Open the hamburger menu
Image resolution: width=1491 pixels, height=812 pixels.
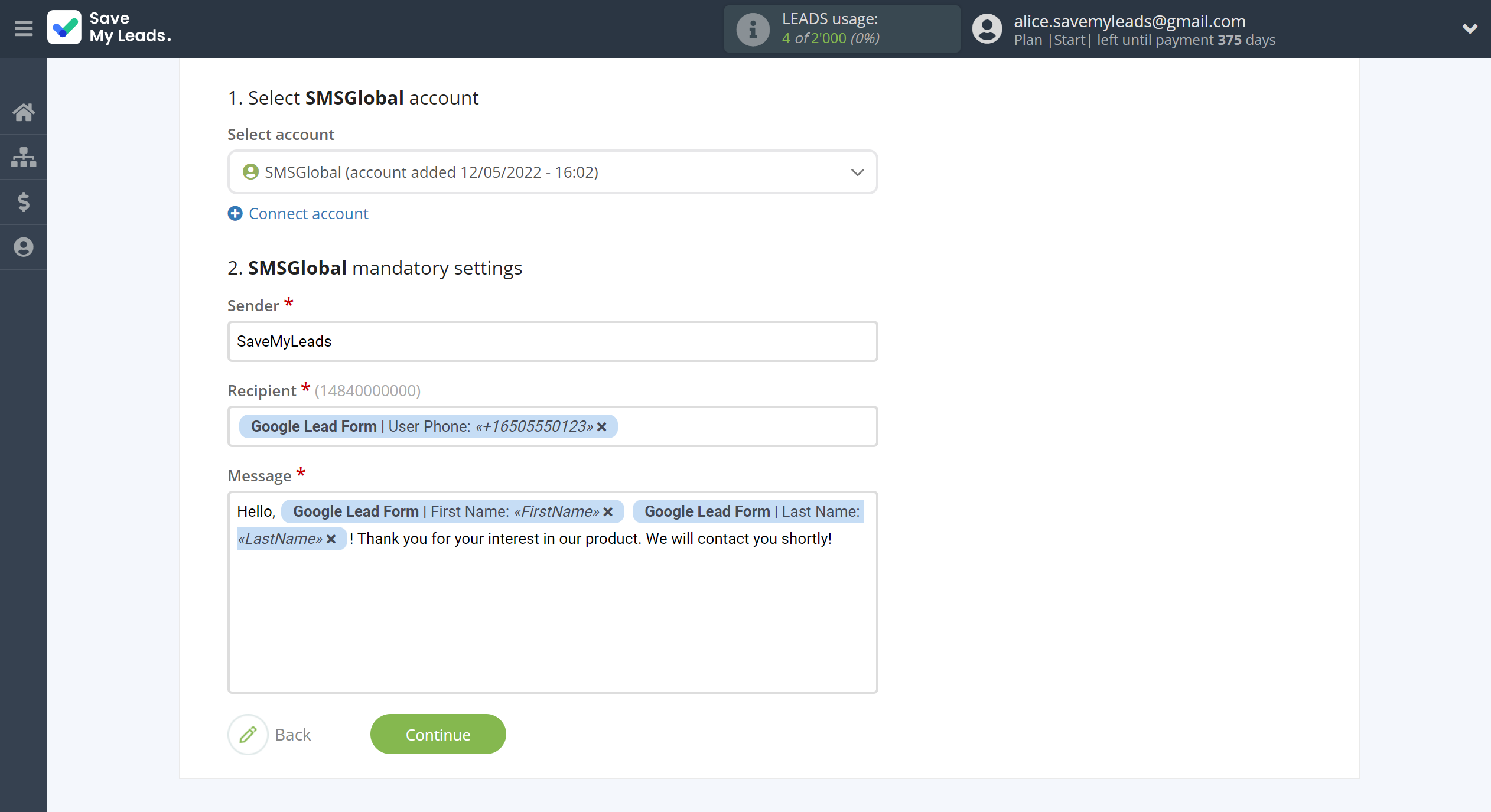(x=24, y=28)
